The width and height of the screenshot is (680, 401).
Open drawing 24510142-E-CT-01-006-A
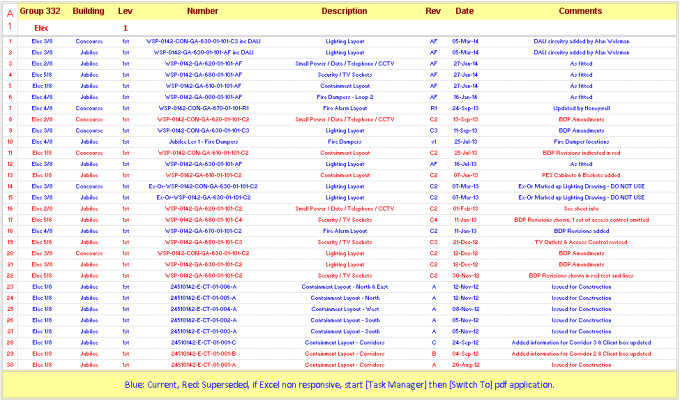click(203, 287)
